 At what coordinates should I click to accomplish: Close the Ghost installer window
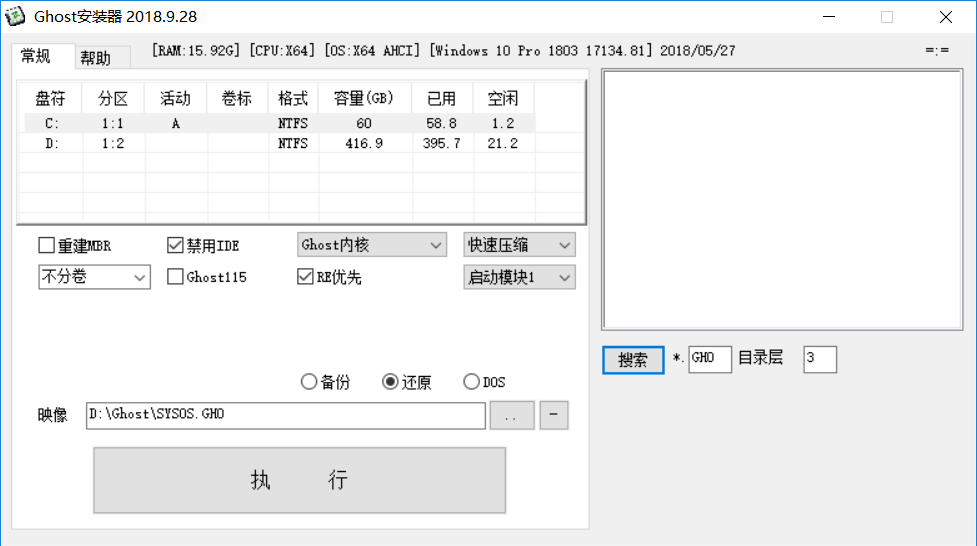point(946,17)
